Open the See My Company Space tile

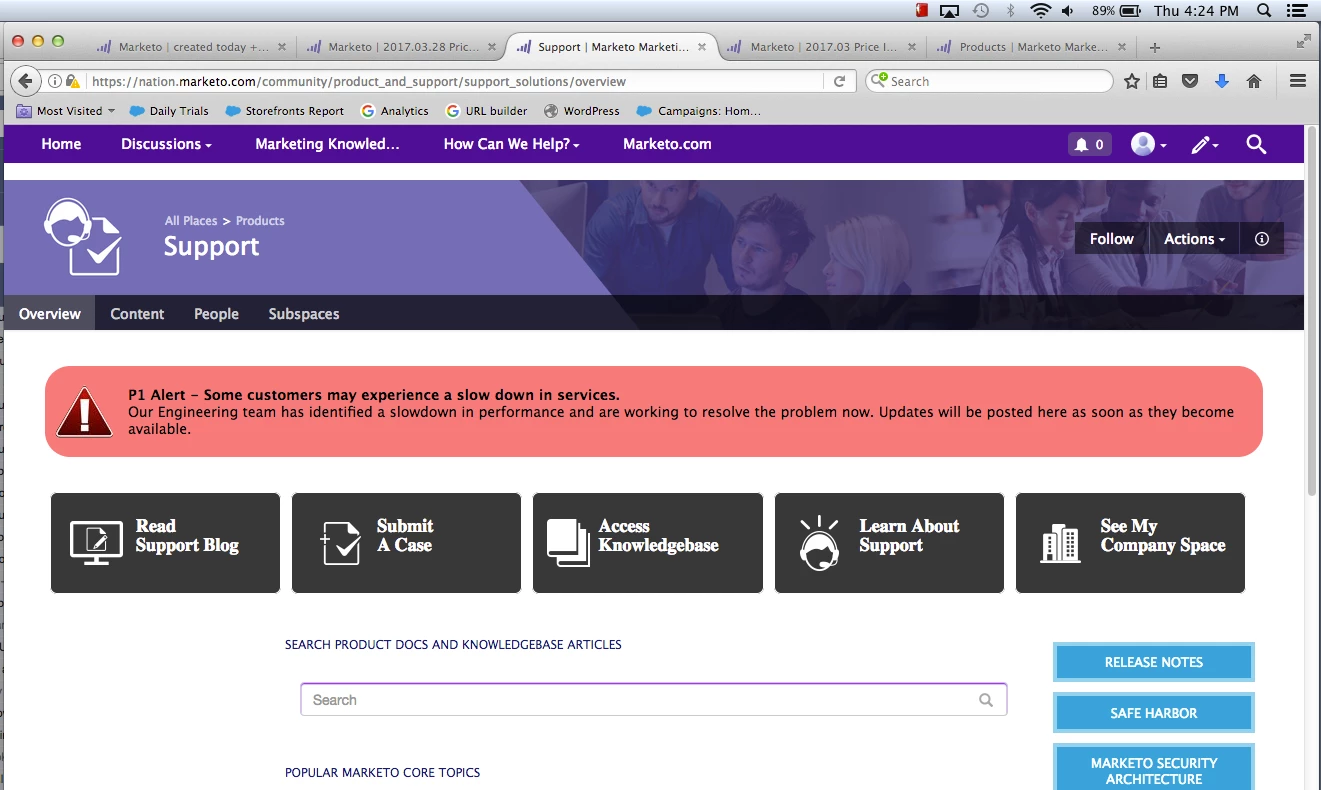(x=1130, y=543)
